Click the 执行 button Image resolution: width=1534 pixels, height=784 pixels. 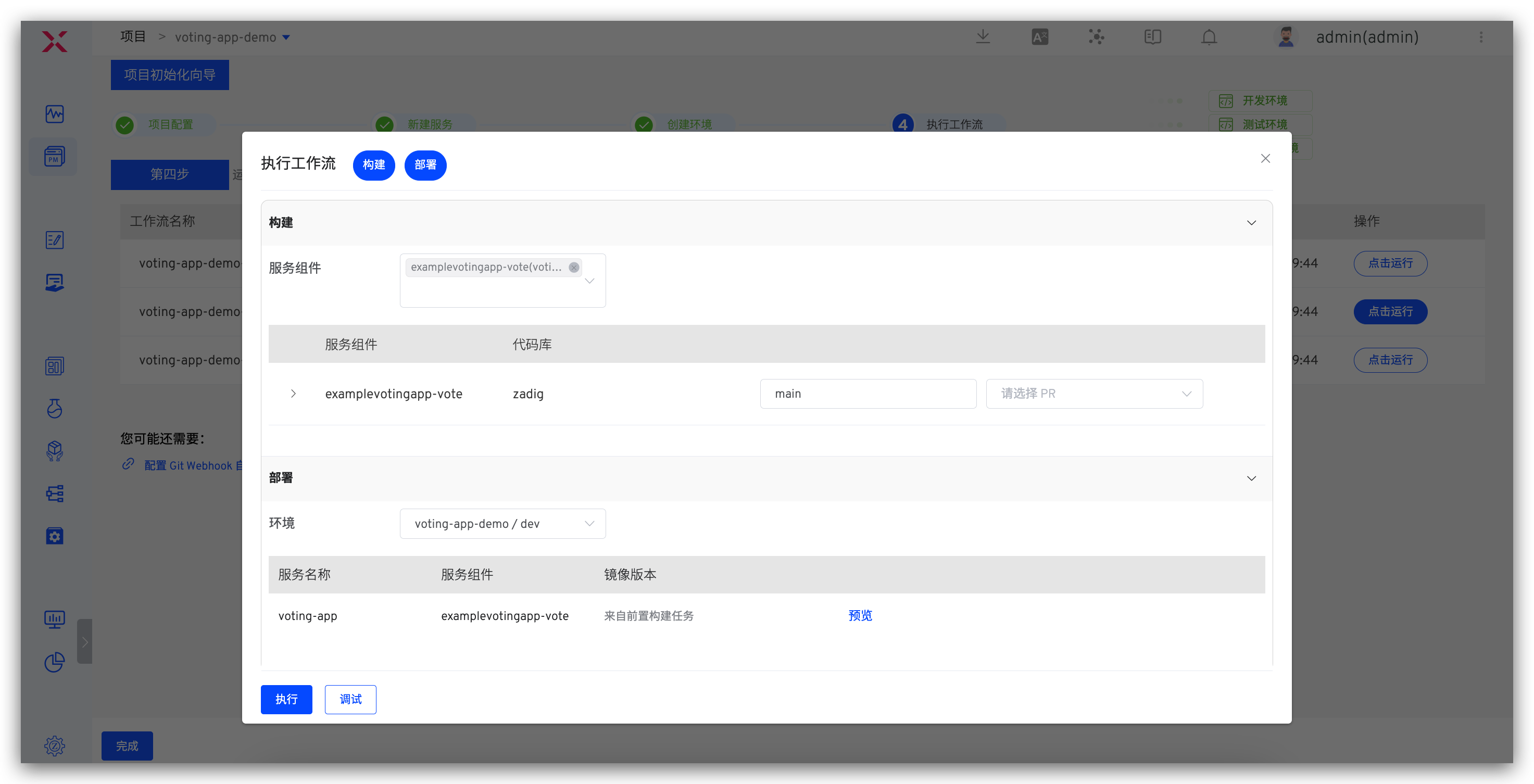pos(286,699)
